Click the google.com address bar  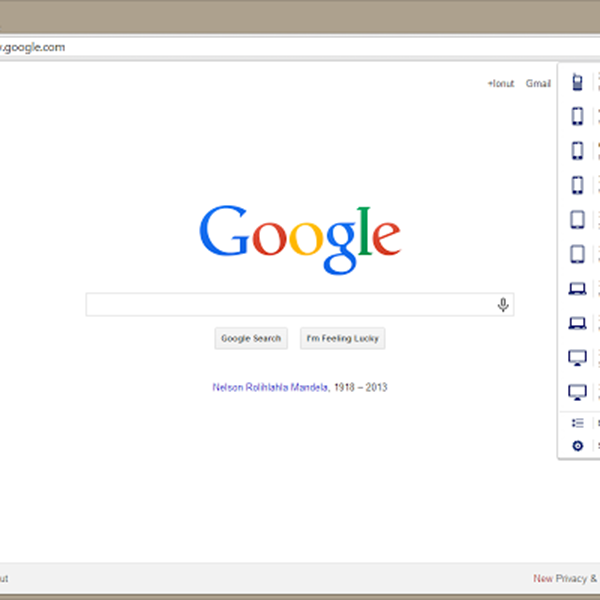(300, 47)
